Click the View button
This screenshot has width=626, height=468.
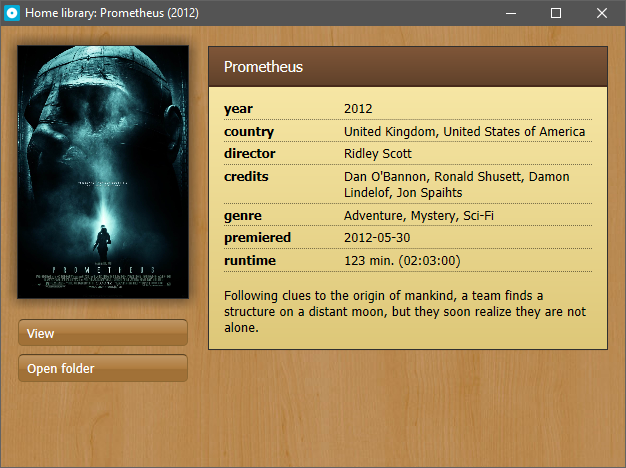click(103, 333)
